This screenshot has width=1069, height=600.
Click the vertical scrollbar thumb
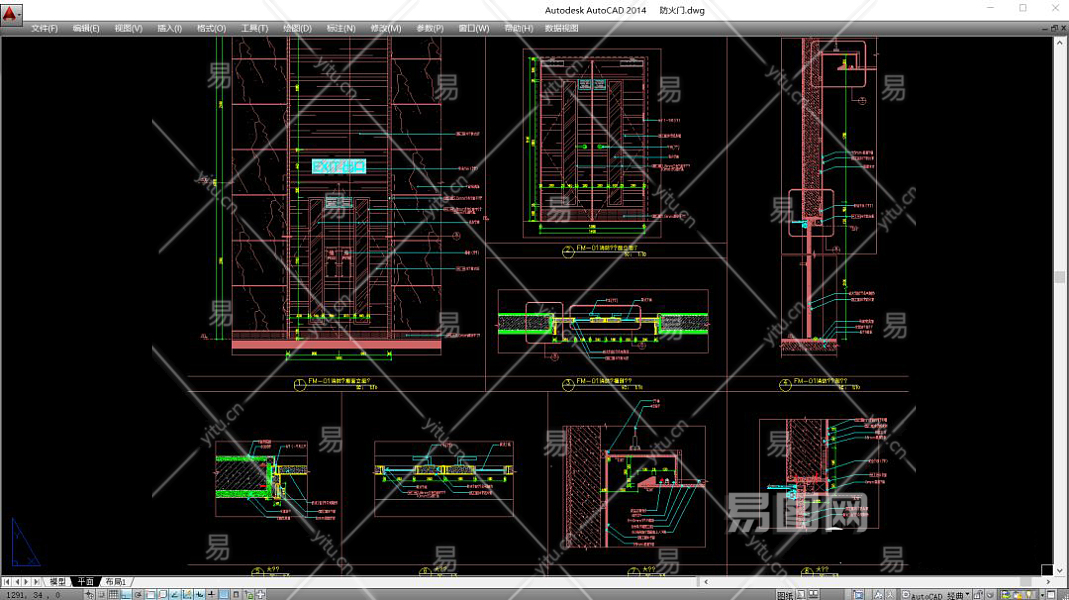pos(1060,277)
